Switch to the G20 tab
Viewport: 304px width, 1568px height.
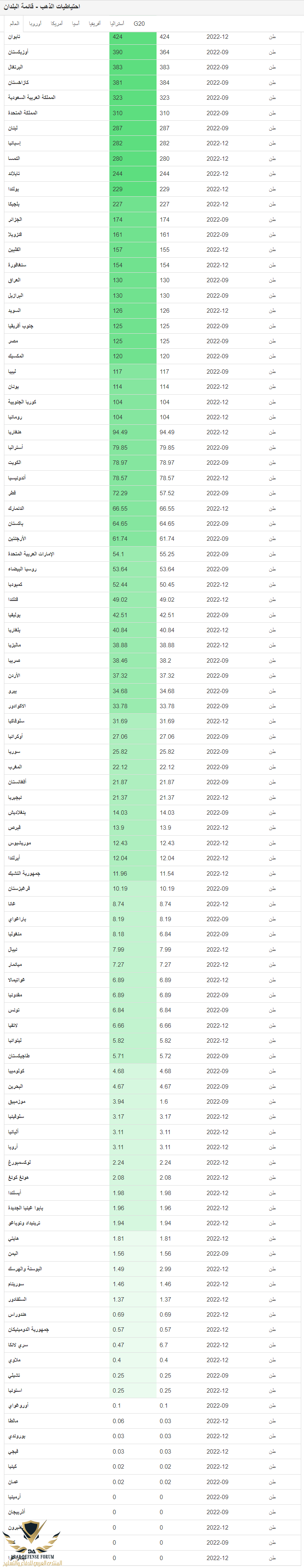[139, 24]
